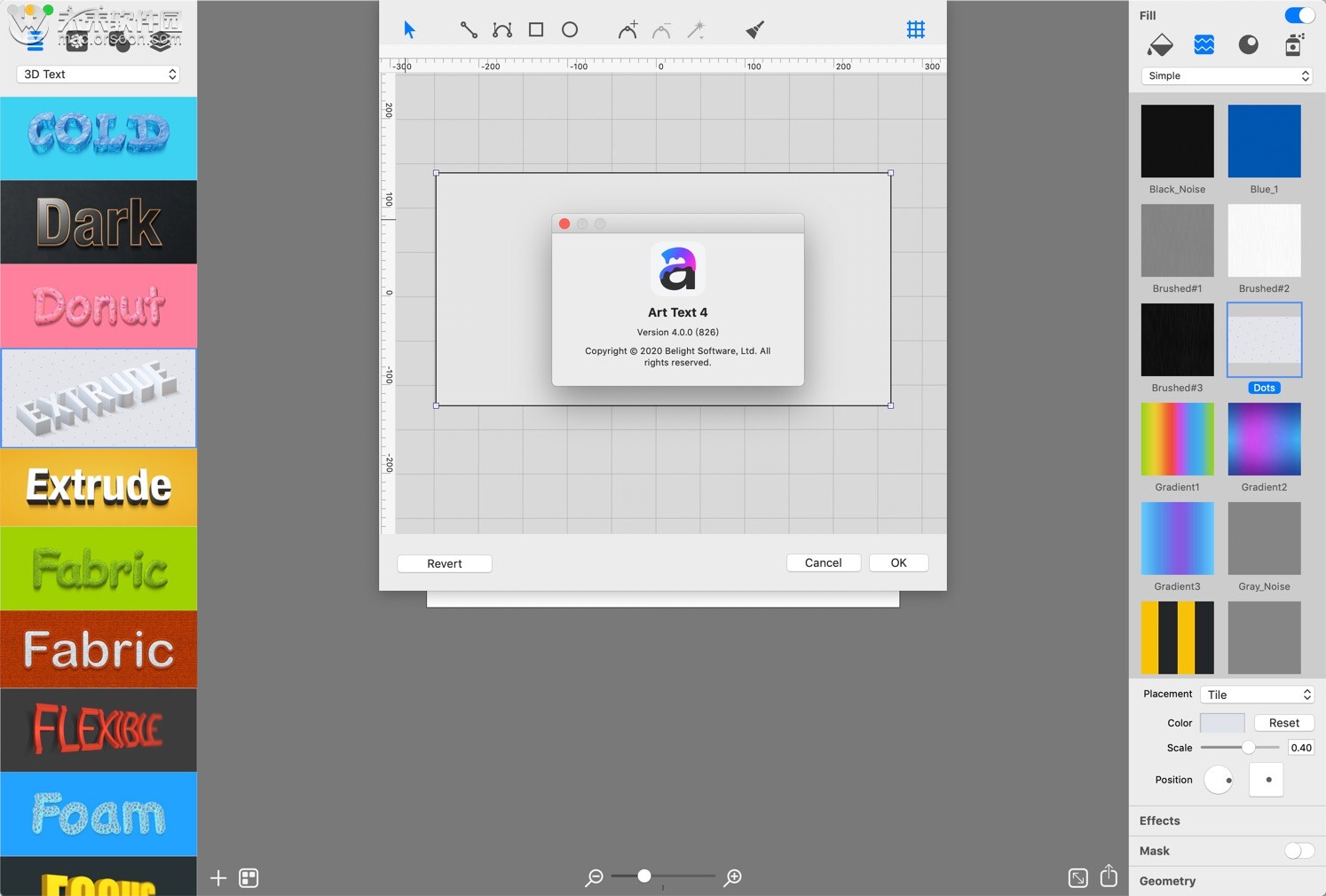Select the Donut text style
The height and width of the screenshot is (896, 1326).
(x=99, y=306)
